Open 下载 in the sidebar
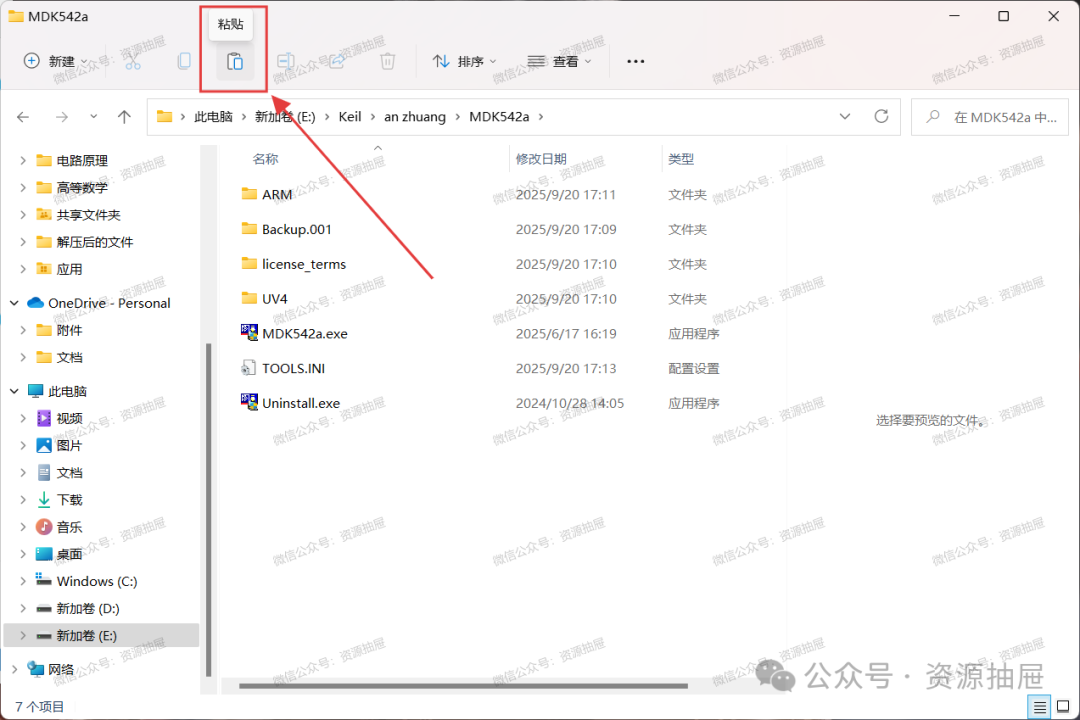Image resolution: width=1080 pixels, height=720 pixels. (x=69, y=500)
